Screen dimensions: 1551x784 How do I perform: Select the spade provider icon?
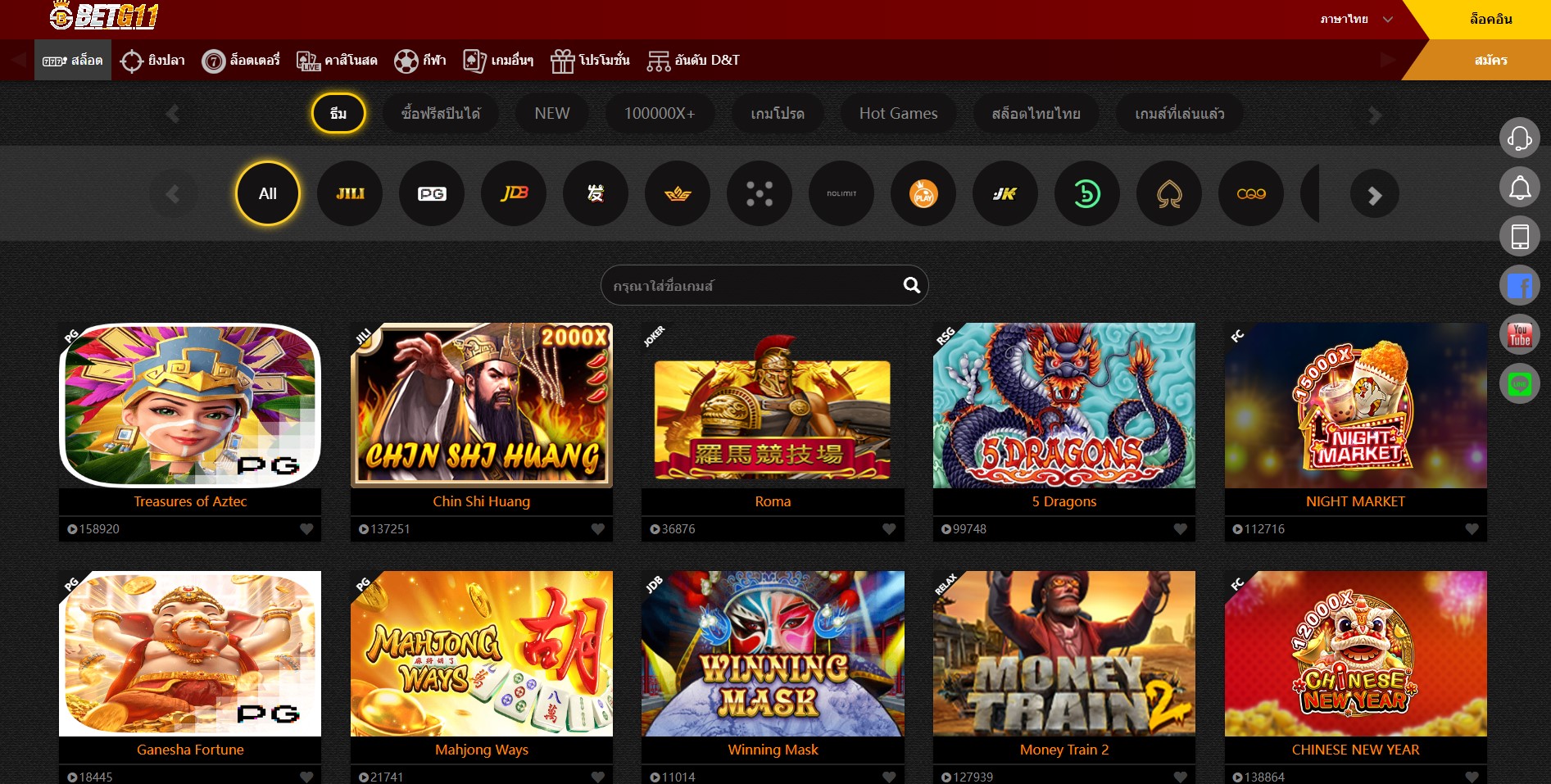(x=1169, y=194)
